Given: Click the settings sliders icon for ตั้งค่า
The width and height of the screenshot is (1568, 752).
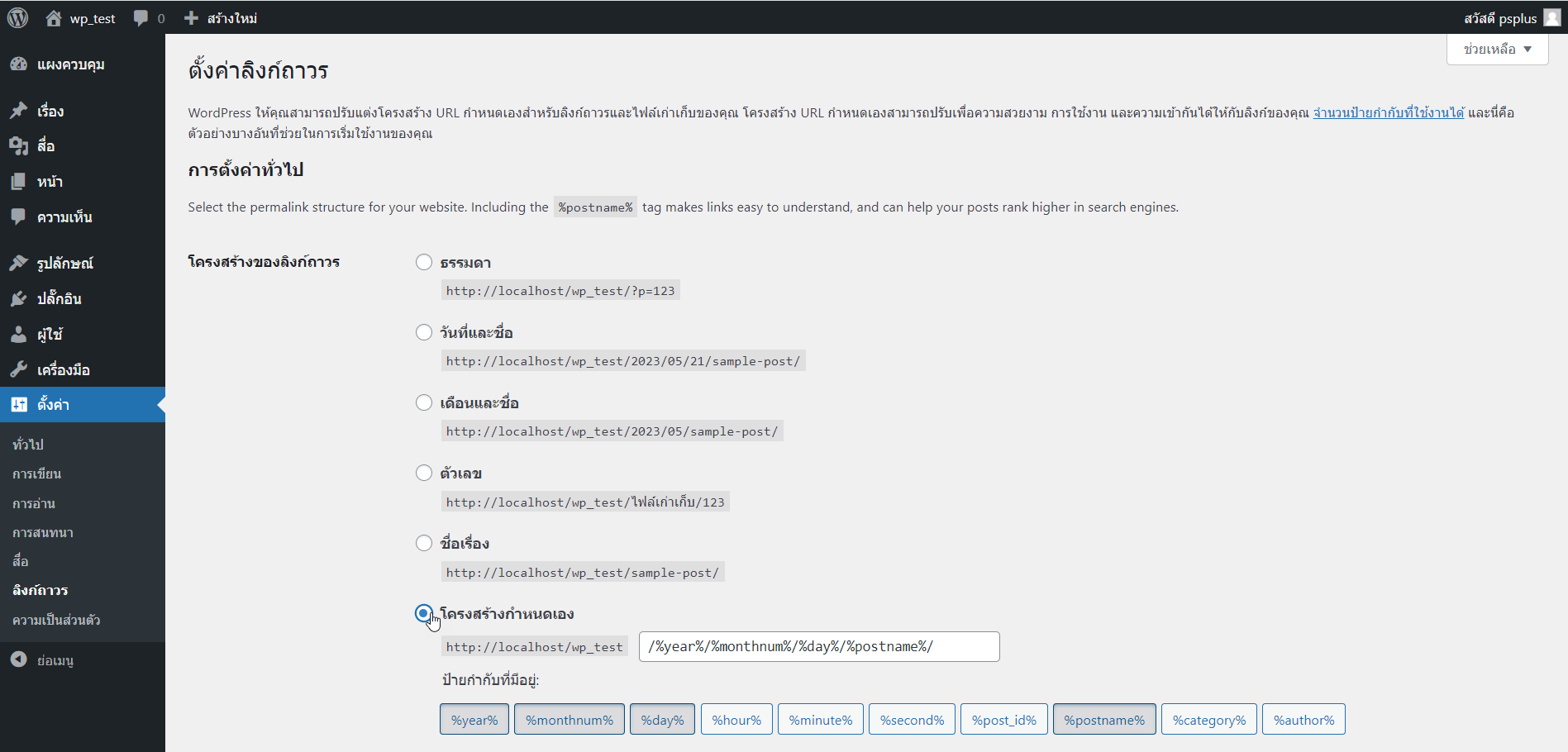Looking at the screenshot, I should tap(19, 404).
